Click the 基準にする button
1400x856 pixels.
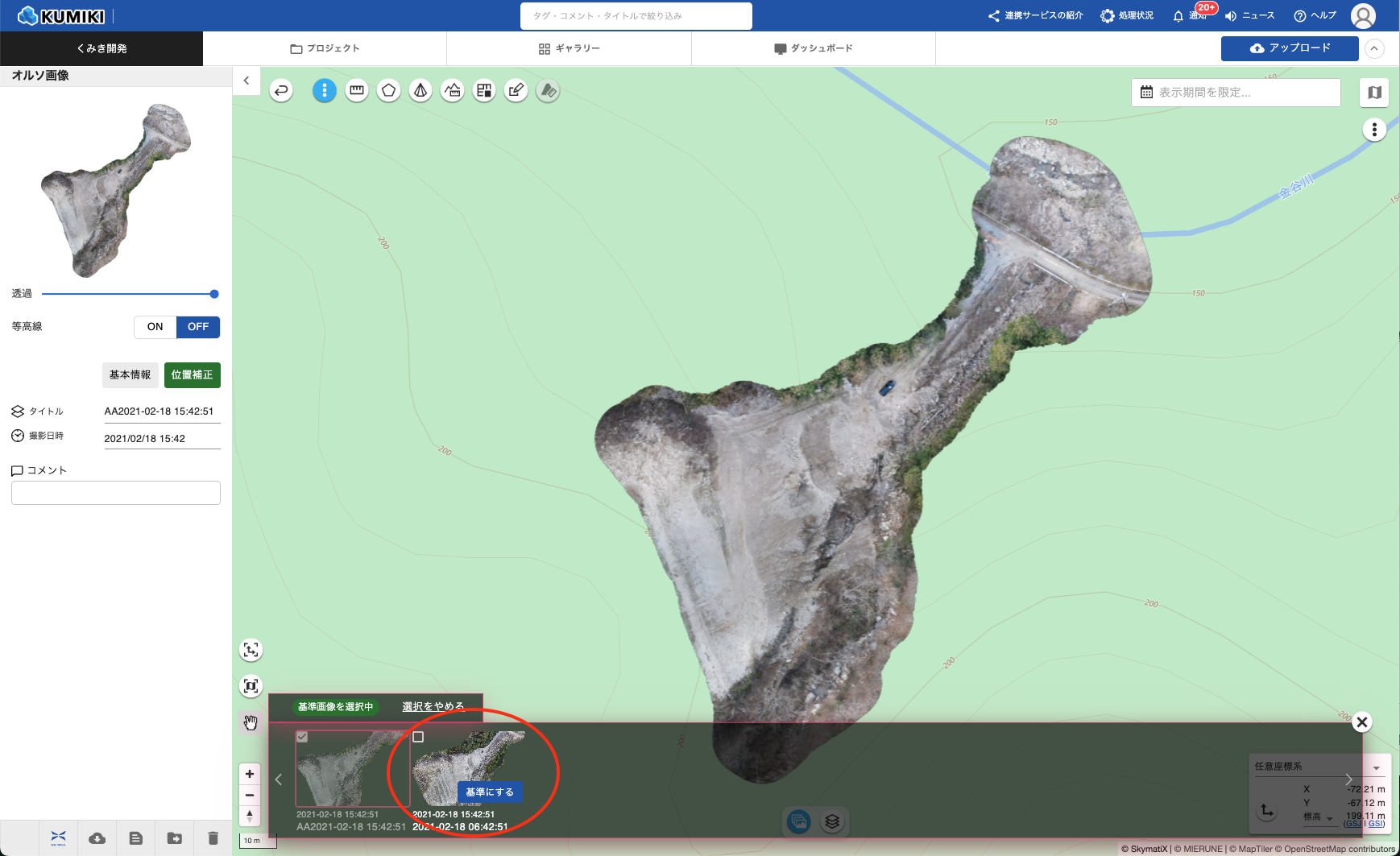(490, 792)
